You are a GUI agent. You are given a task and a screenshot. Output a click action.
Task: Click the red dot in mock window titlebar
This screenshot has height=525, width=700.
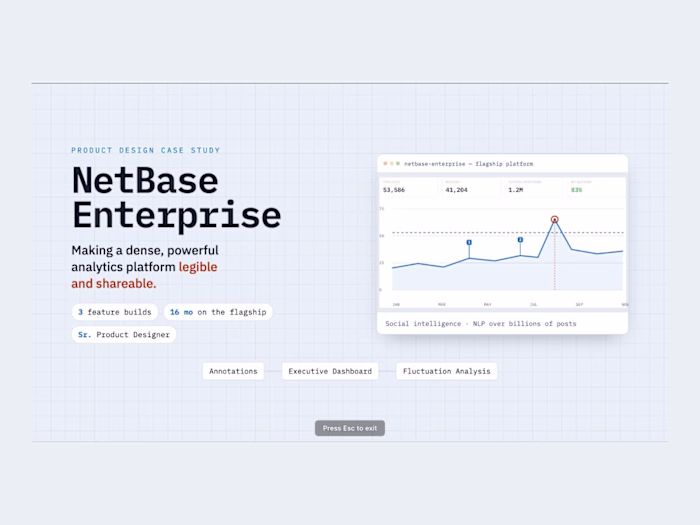385,164
